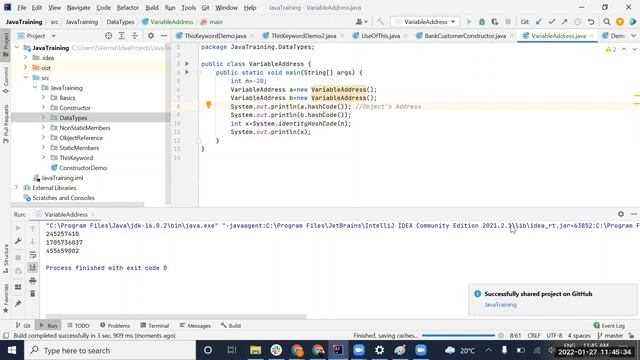Click the 4 spaces indent entry
This screenshot has width=640, height=360.
(579, 336)
